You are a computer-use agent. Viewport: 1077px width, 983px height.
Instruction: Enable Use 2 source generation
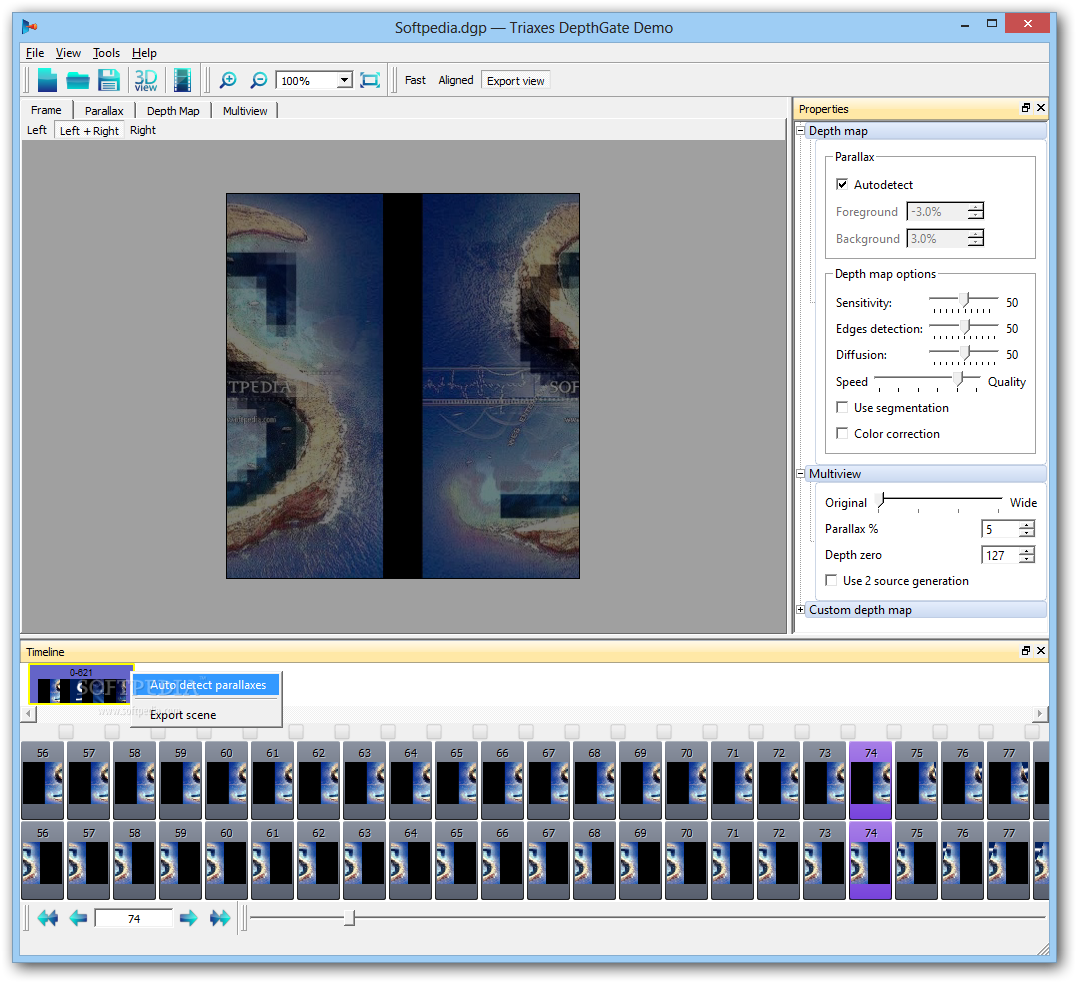pos(831,580)
